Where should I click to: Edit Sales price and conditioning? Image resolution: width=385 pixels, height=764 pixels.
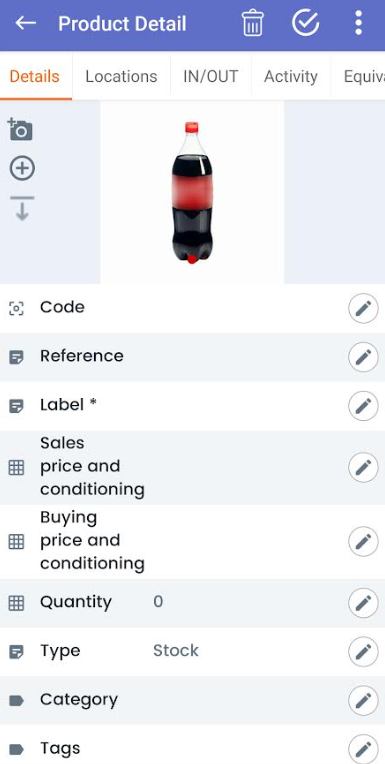(363, 467)
